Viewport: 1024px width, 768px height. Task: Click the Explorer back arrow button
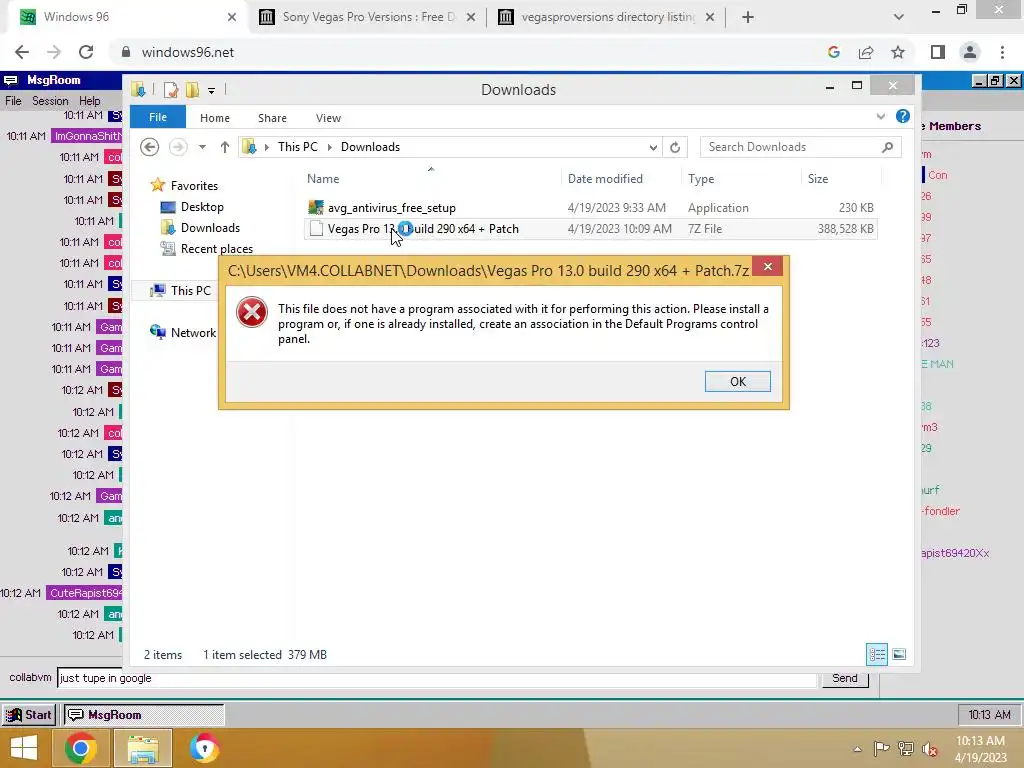click(150, 147)
